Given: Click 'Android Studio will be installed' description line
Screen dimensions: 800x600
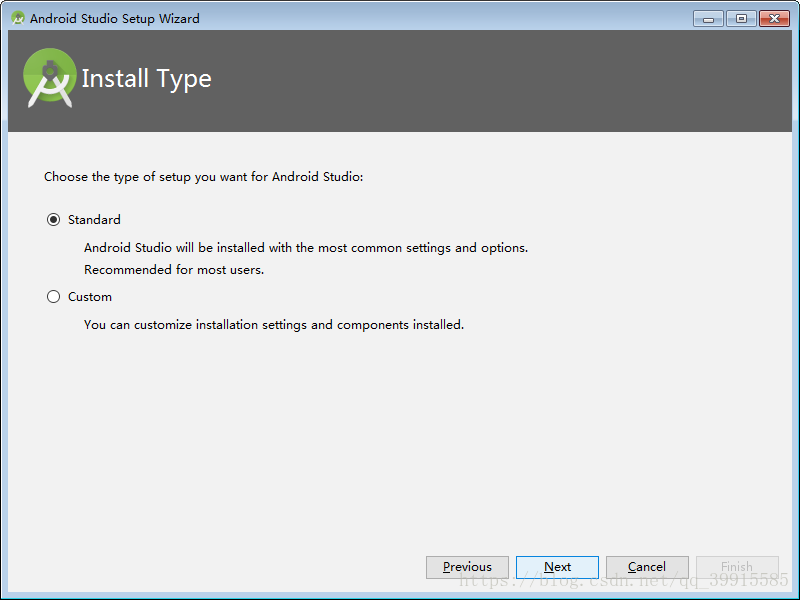Looking at the screenshot, I should tap(306, 248).
